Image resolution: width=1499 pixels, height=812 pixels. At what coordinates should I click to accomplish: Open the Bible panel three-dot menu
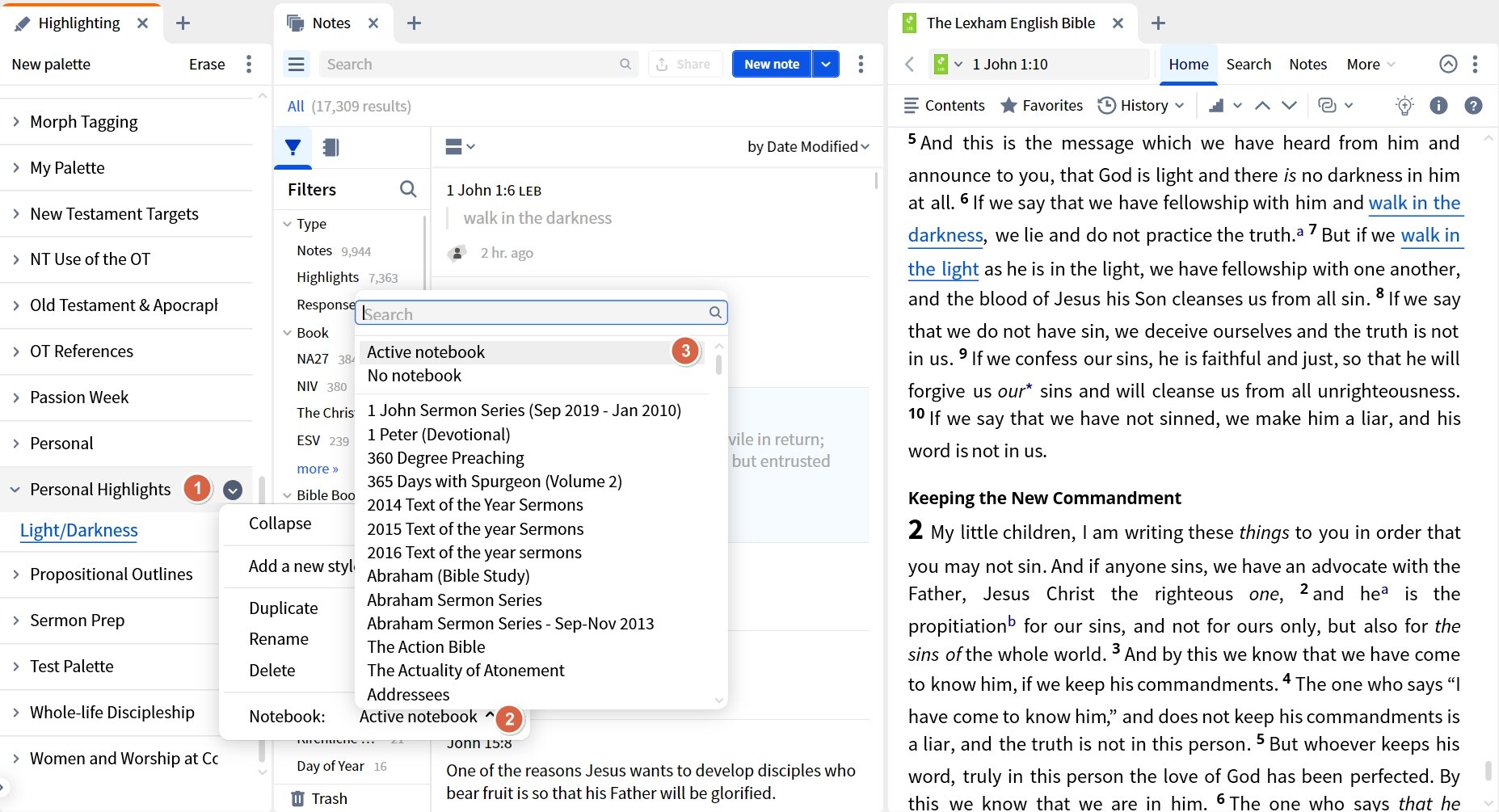pyautogui.click(x=1475, y=64)
